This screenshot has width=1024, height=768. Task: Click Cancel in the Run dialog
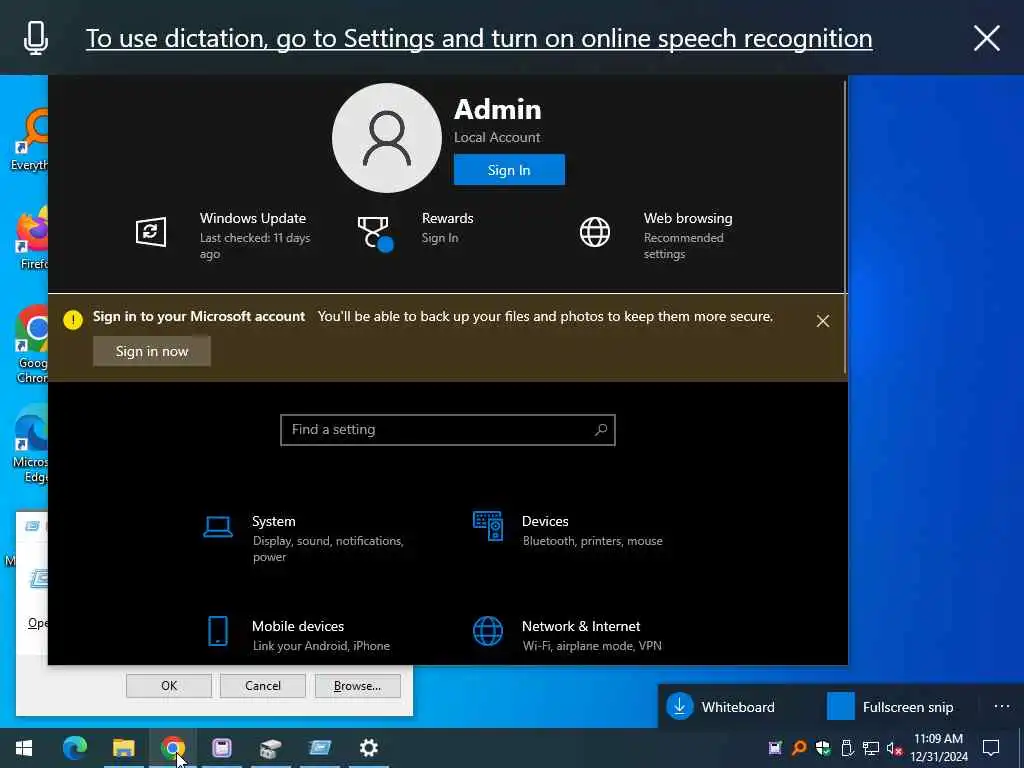(263, 686)
